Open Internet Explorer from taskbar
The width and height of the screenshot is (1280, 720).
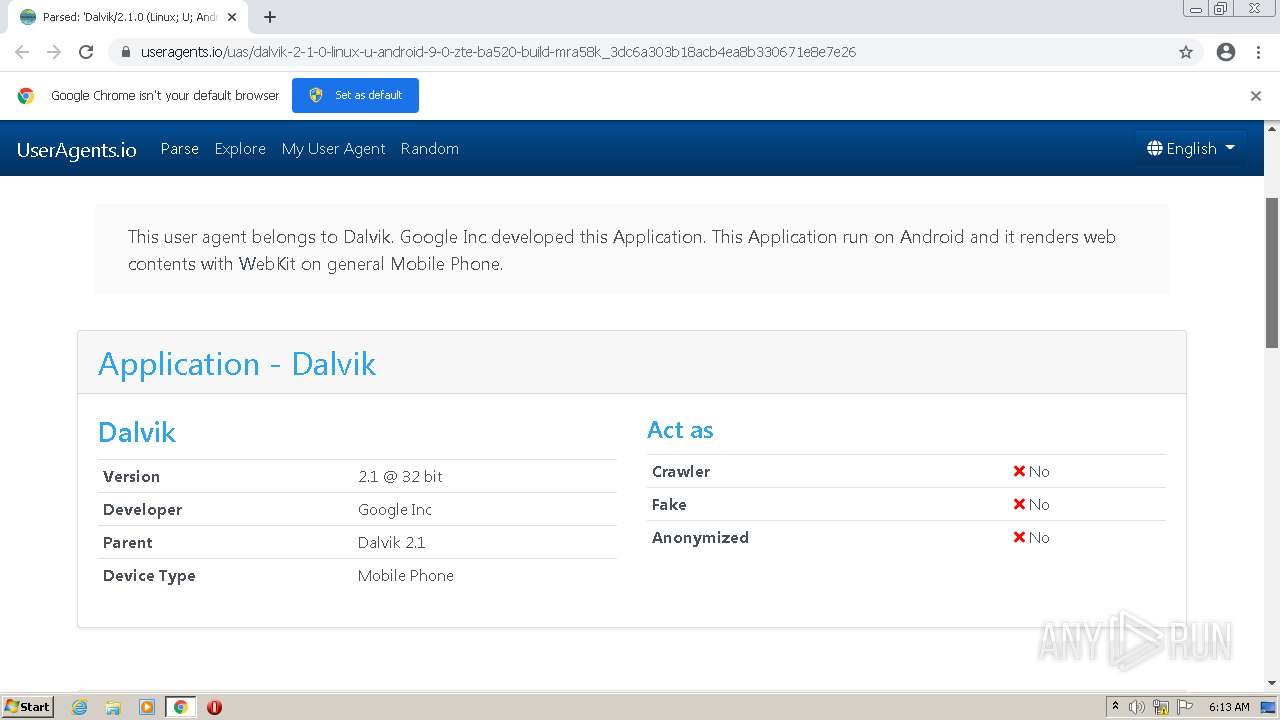click(80, 707)
